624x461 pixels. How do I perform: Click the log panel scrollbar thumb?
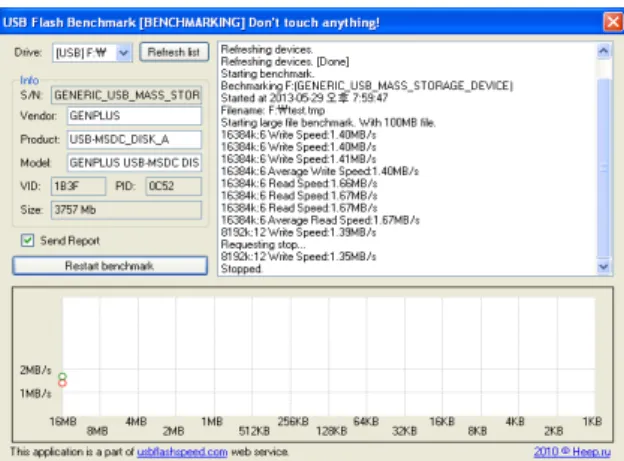tap(603, 167)
